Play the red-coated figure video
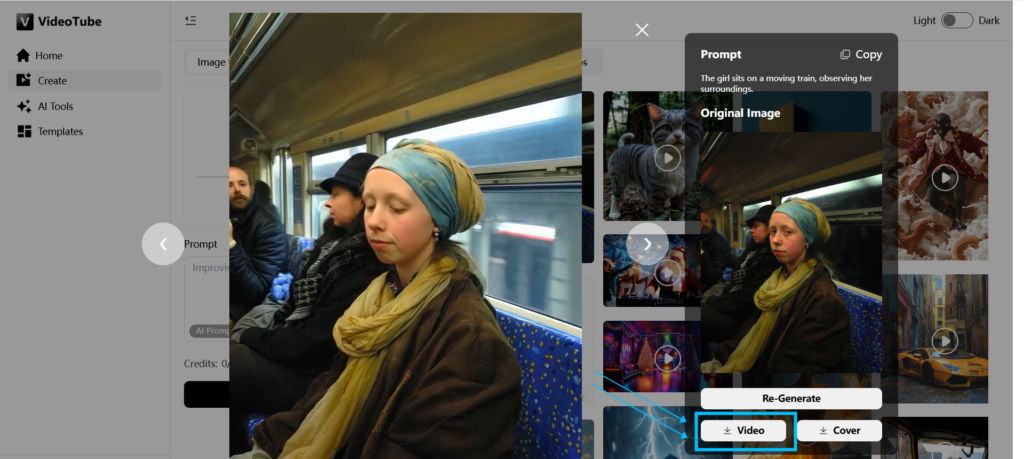Screen dimensions: 1024x459 point(944,178)
